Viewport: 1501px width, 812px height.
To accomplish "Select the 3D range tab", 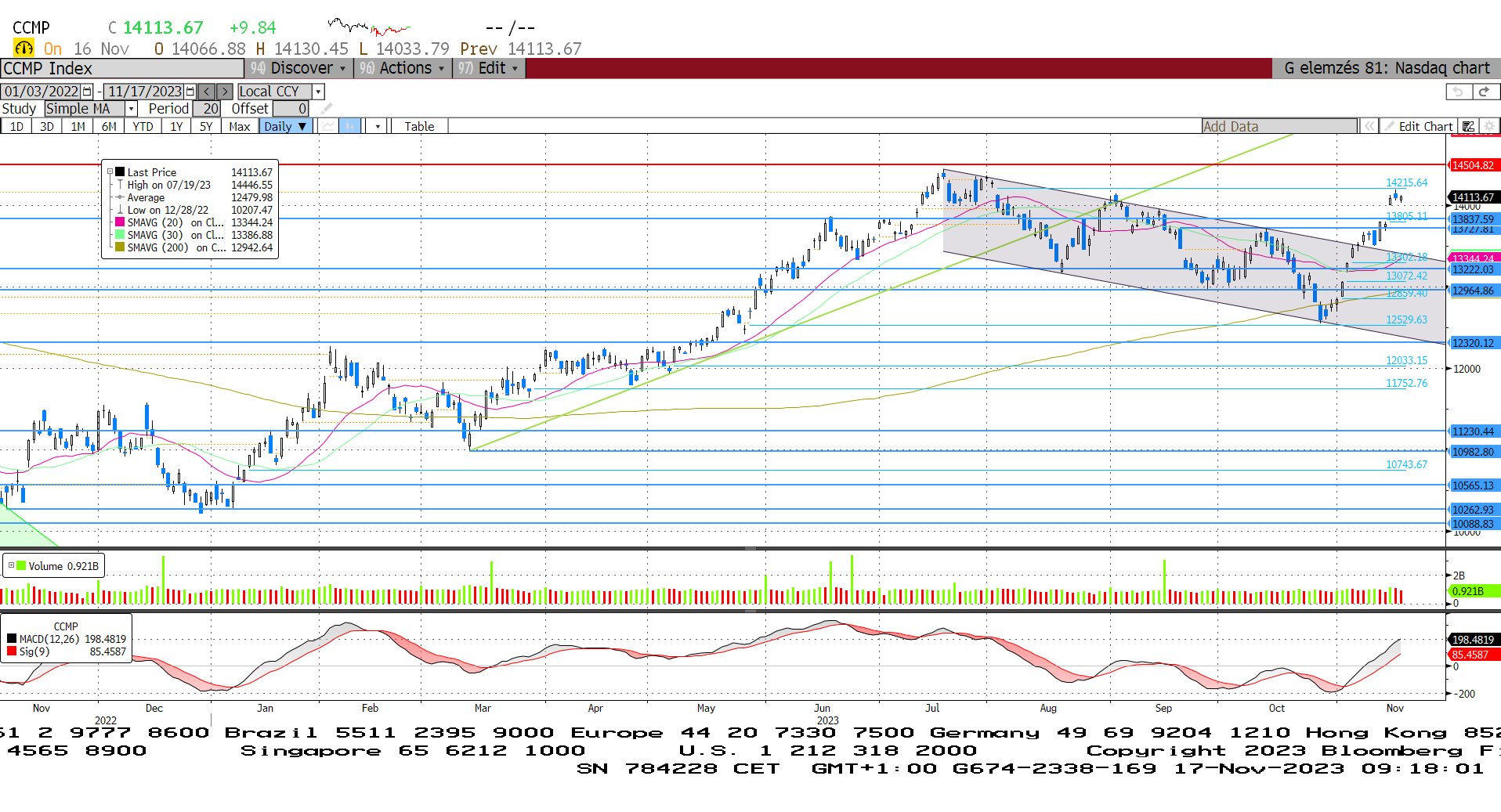I will [47, 126].
